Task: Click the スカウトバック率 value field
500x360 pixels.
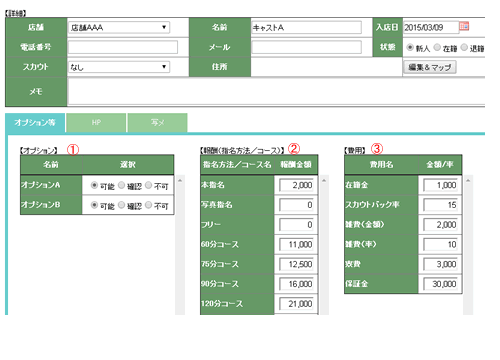Action: (440, 205)
